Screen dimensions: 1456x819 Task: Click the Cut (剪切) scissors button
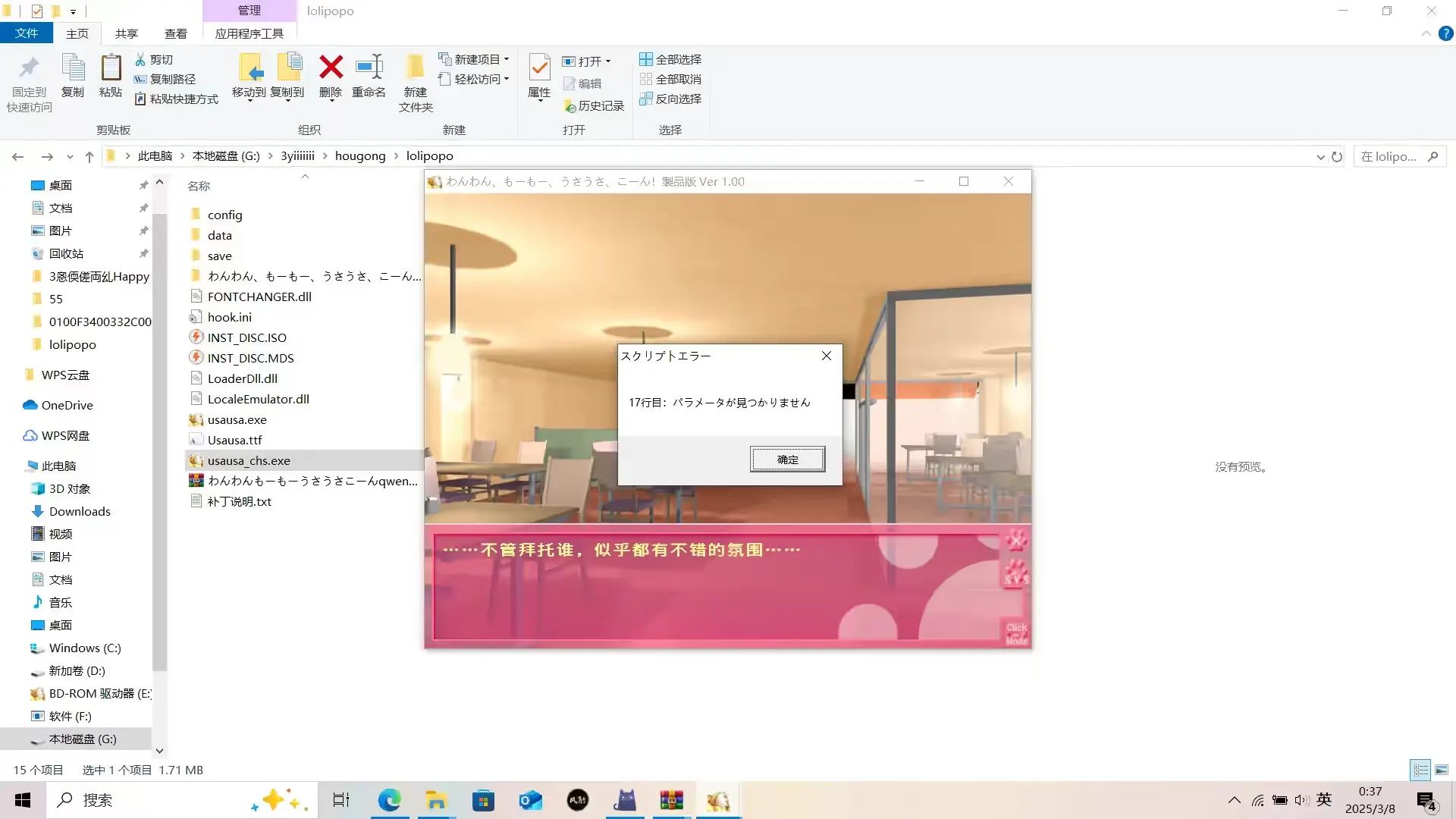(154, 59)
